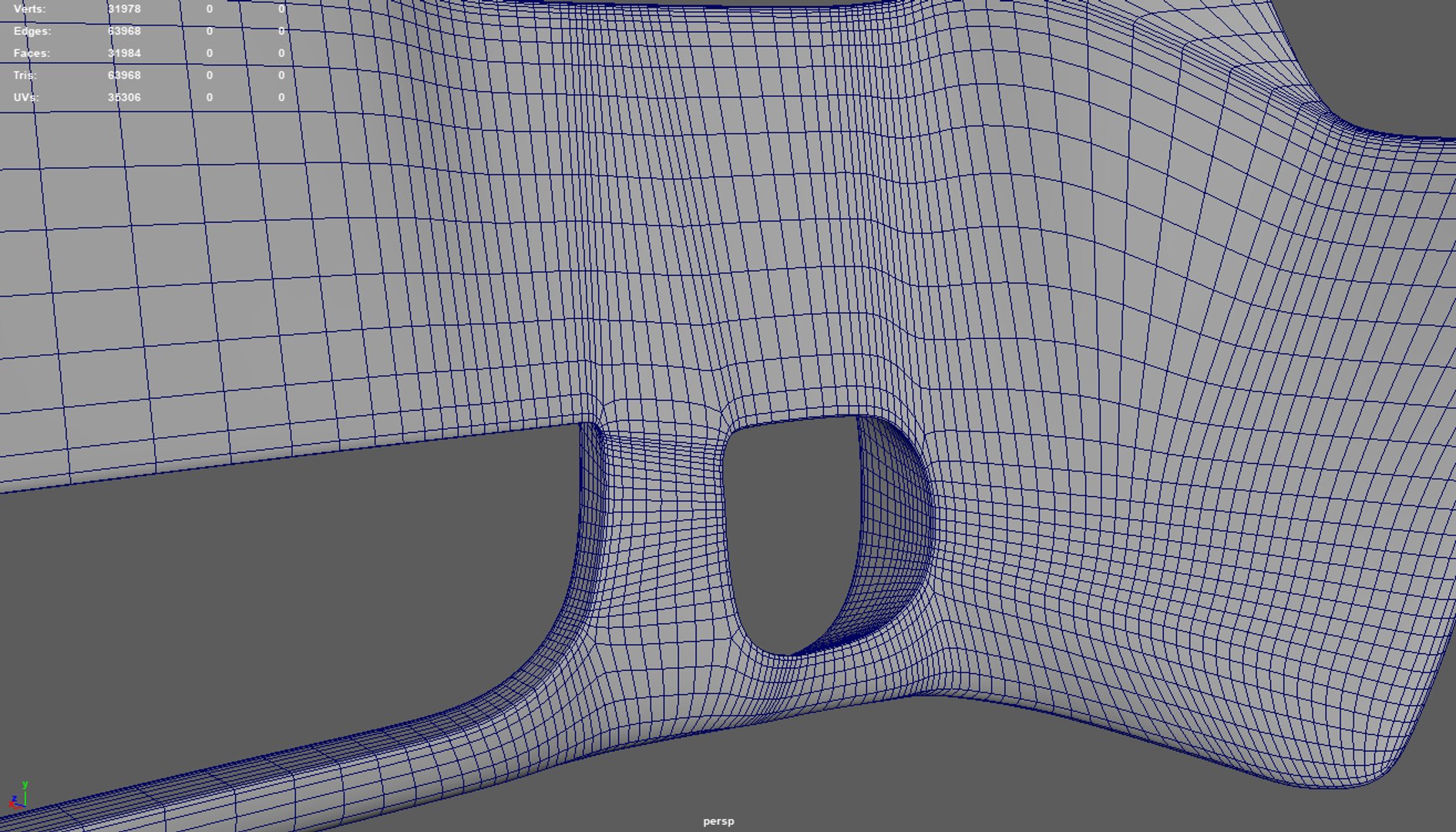The height and width of the screenshot is (832, 1456).
Task: Click the Tris: heads-up display label
Action: (25, 75)
